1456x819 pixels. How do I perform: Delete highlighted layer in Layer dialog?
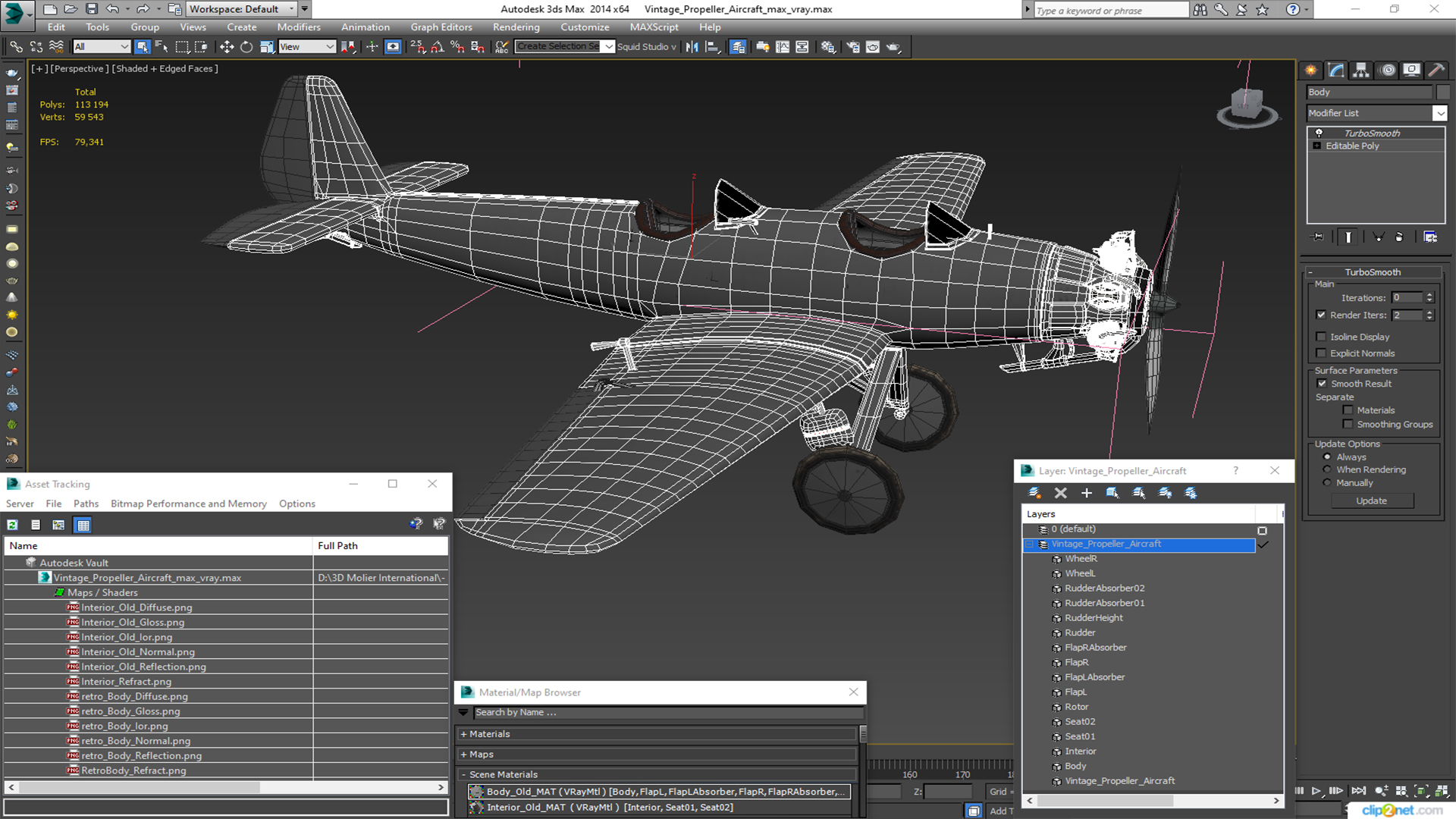1061,493
